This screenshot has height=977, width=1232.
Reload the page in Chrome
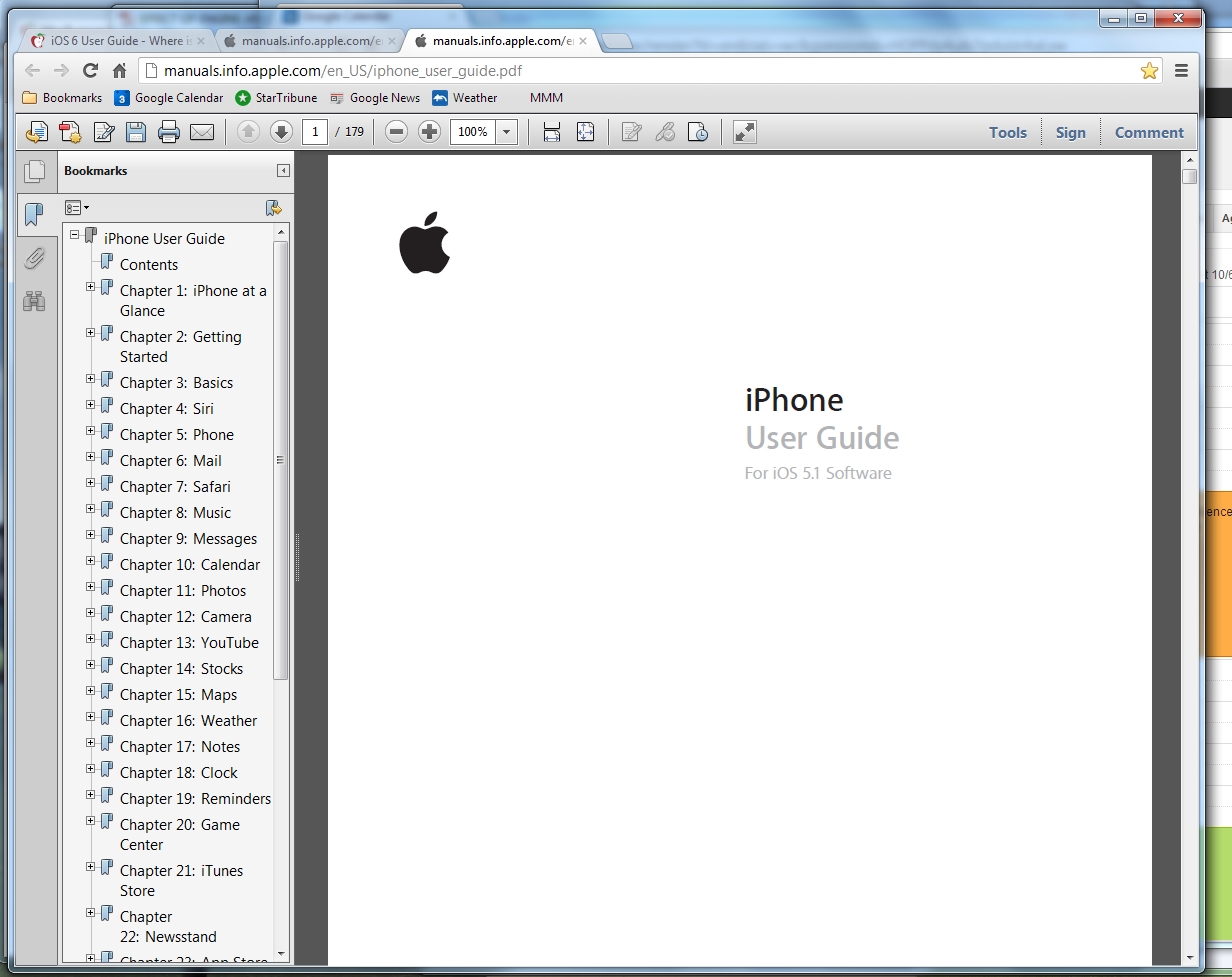coord(90,70)
